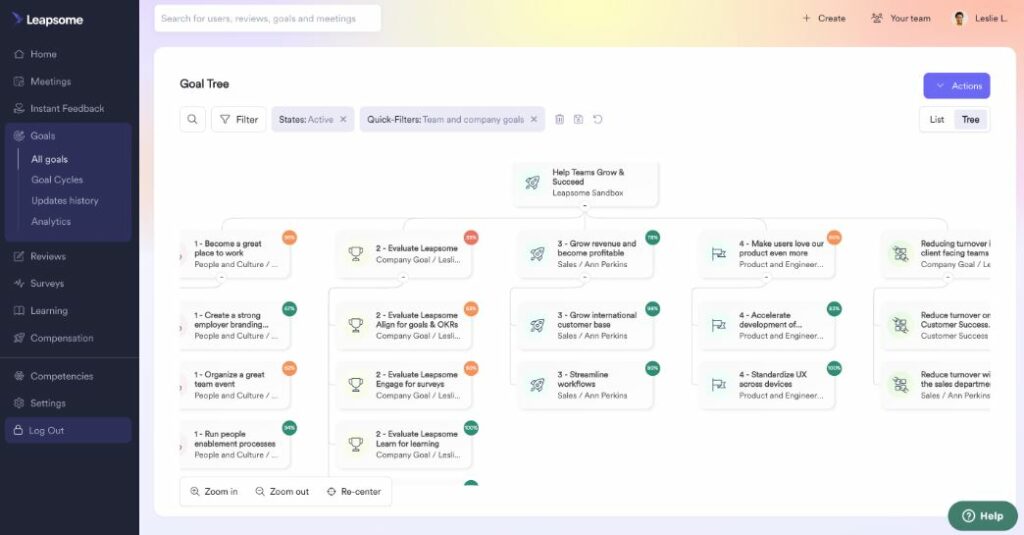Open Leslie L. profile avatar
1024x535 pixels.
(x=959, y=18)
